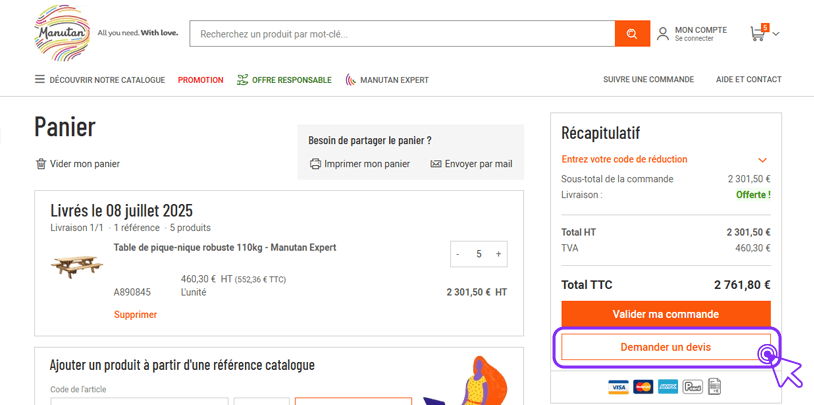Click Entrez votre code de réduction
The width and height of the screenshot is (814, 405).
pyautogui.click(x=625, y=159)
